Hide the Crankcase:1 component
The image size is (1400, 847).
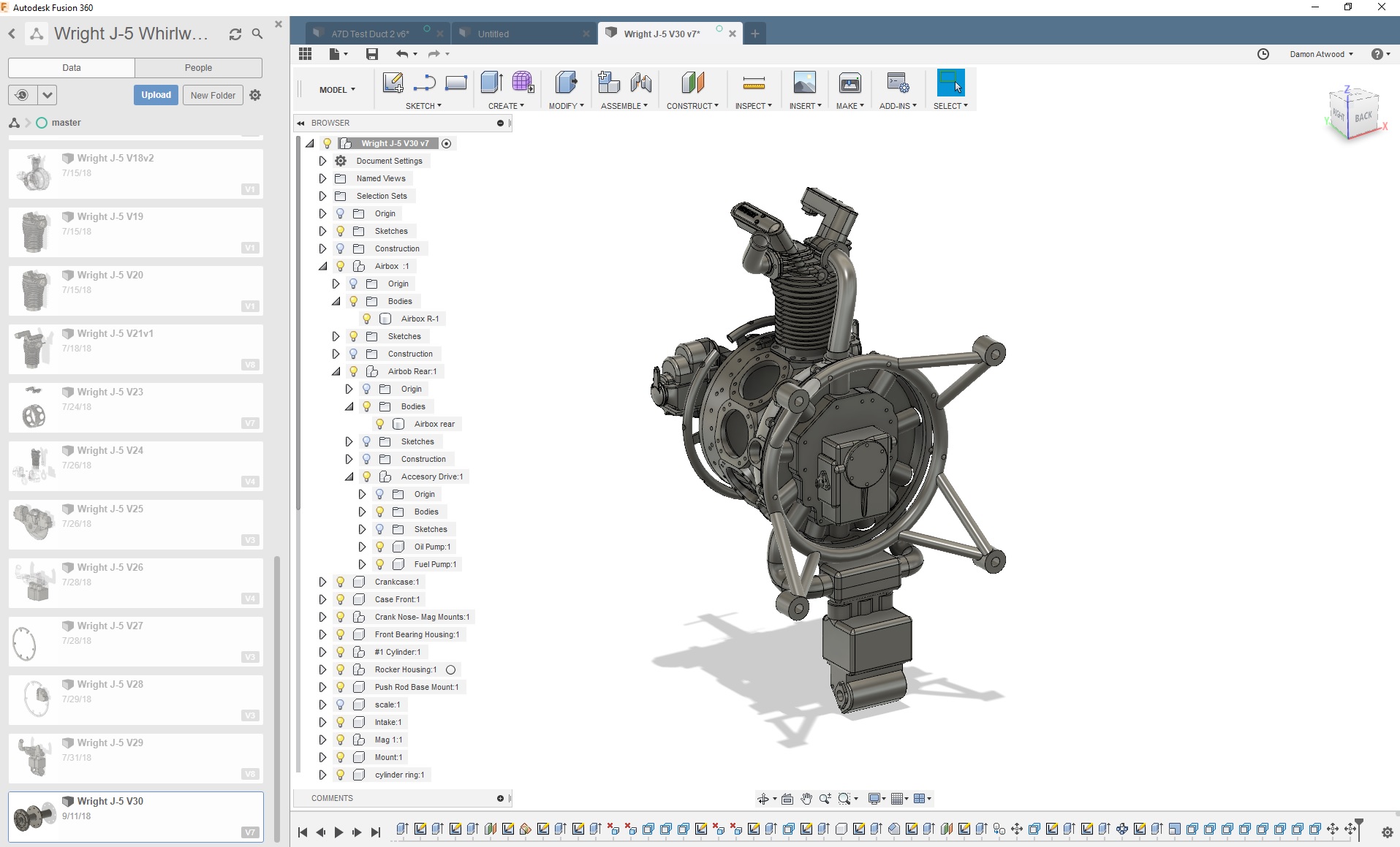click(340, 582)
